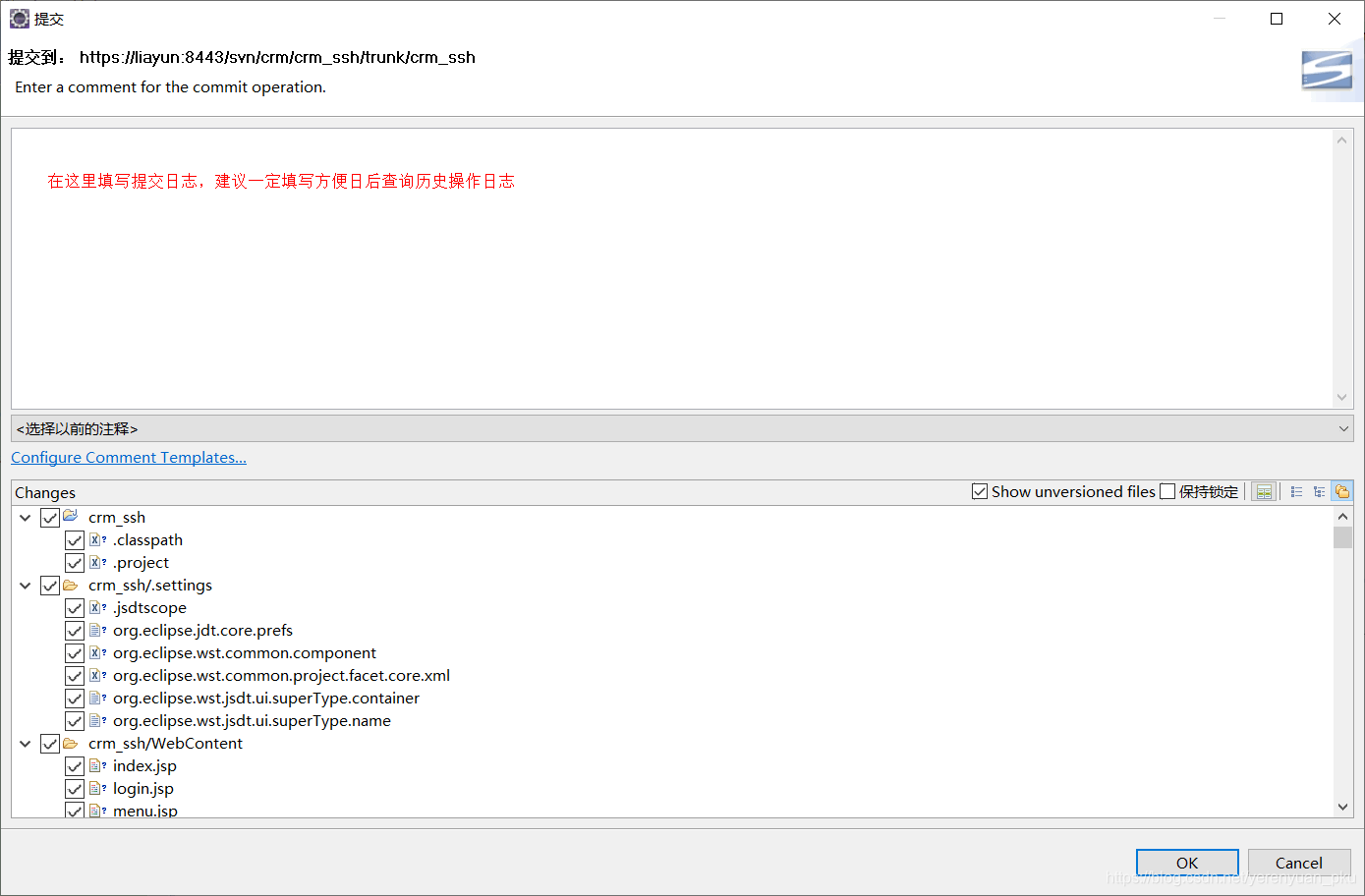Switch Changes view to tree mode
Image resolution: width=1365 pixels, height=896 pixels.
pyautogui.click(x=1319, y=492)
